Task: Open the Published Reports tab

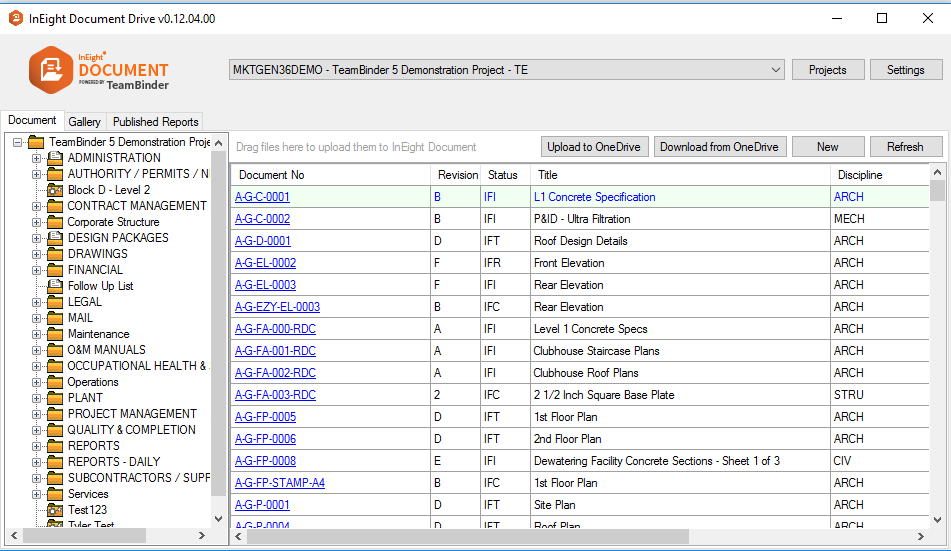Action: pos(155,122)
